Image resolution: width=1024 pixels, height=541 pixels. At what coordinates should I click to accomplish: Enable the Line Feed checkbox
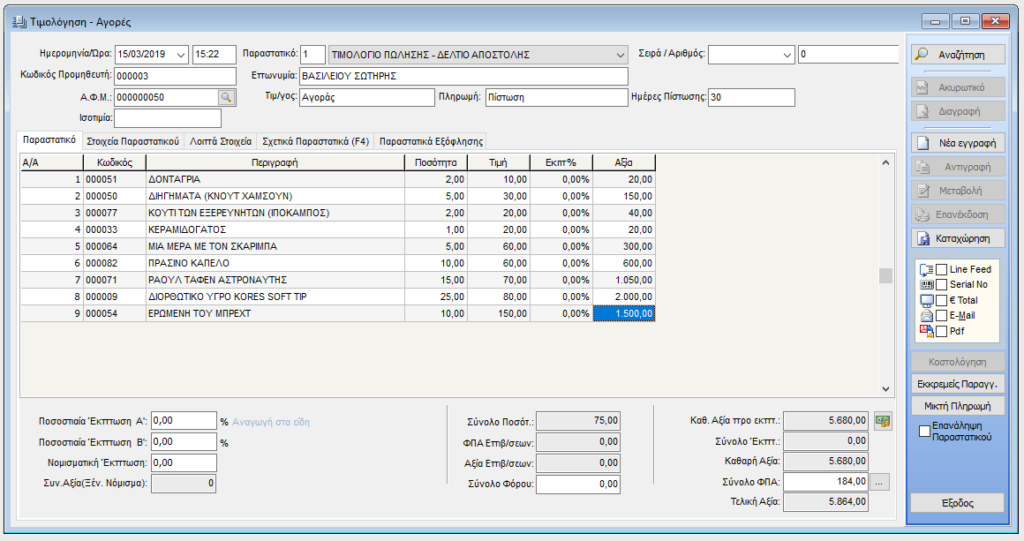[x=942, y=269]
